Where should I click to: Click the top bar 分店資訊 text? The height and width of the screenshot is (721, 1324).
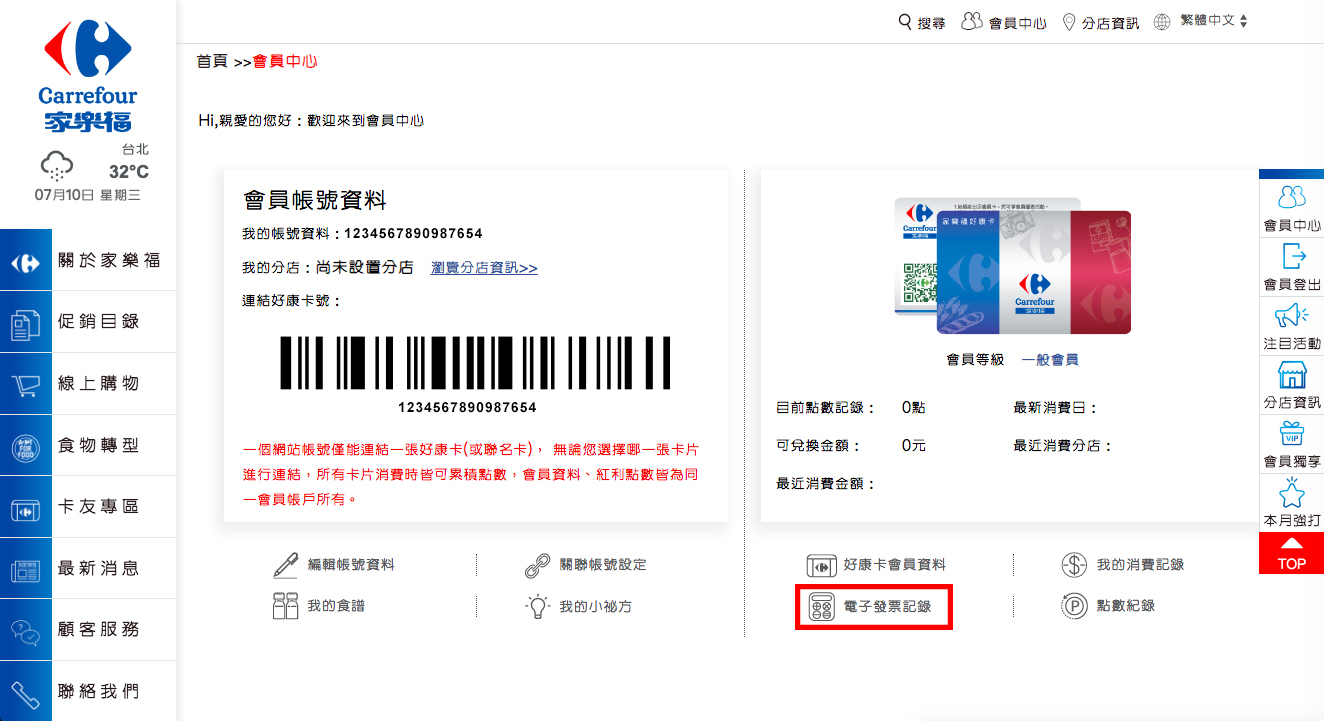(1110, 23)
